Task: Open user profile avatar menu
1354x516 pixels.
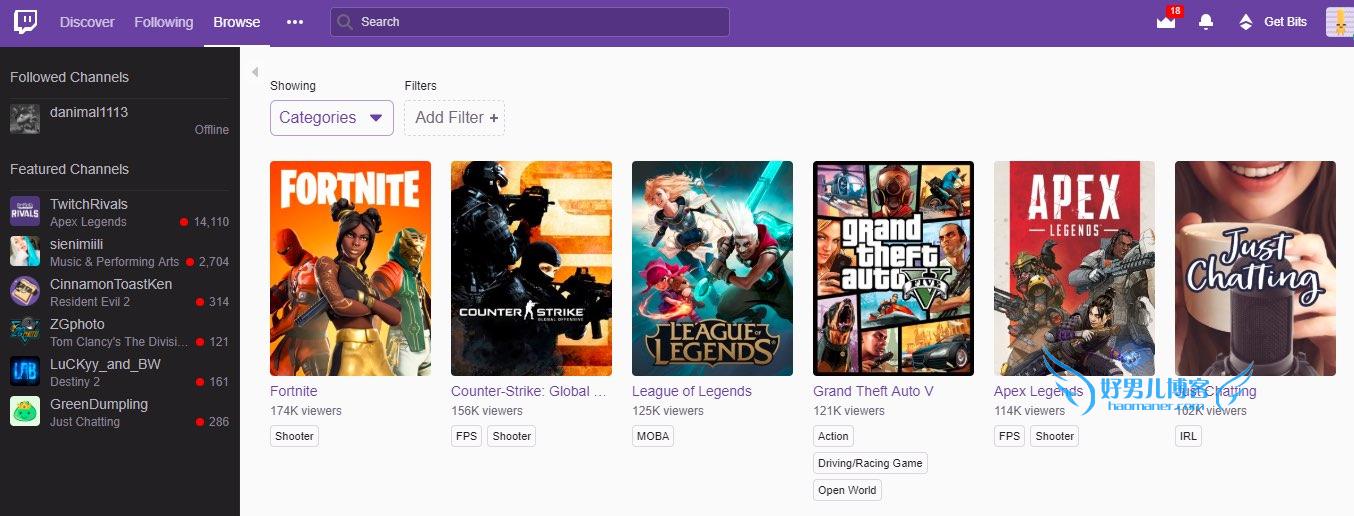Action: point(1339,22)
